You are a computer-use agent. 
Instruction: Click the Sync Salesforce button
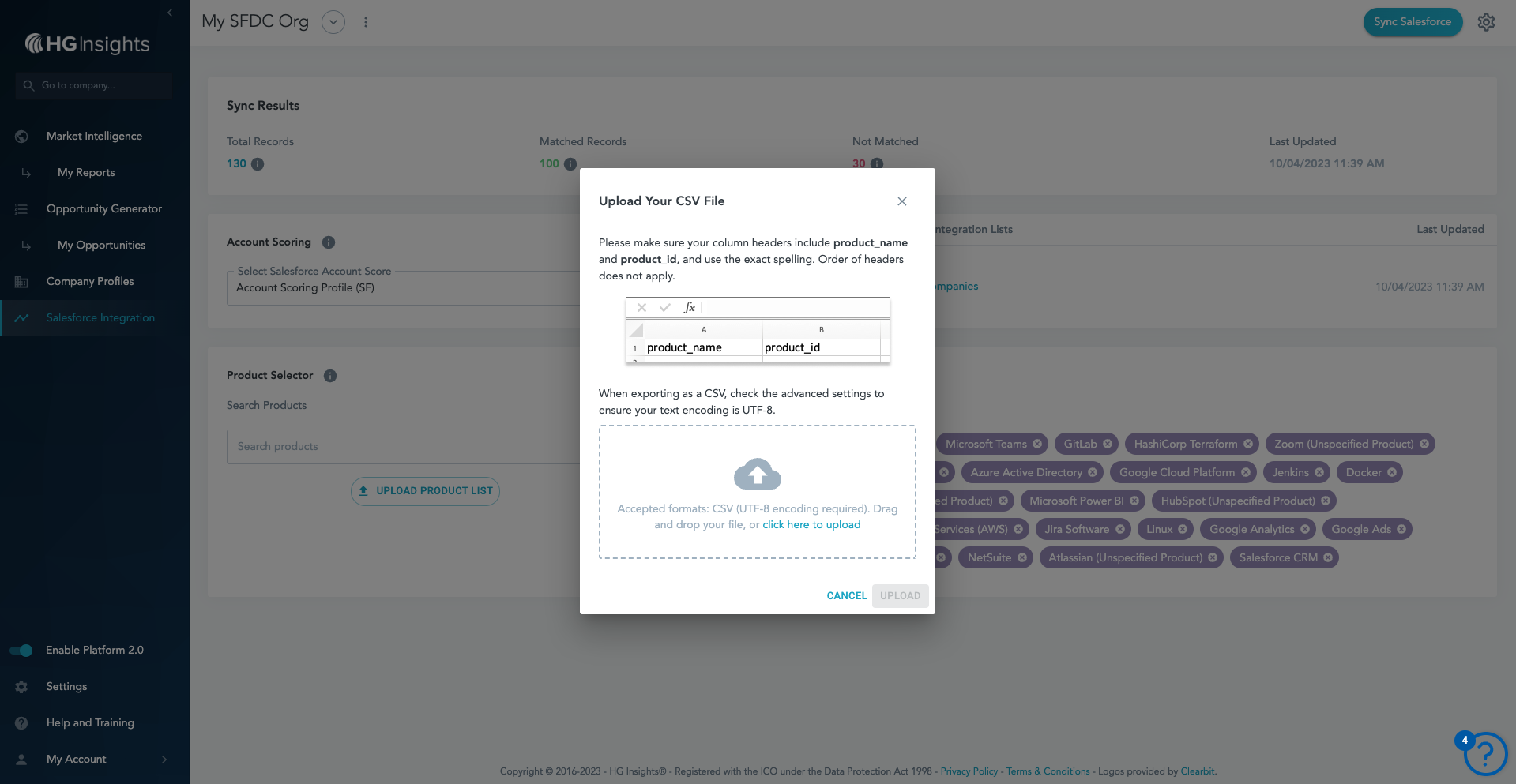[1413, 22]
